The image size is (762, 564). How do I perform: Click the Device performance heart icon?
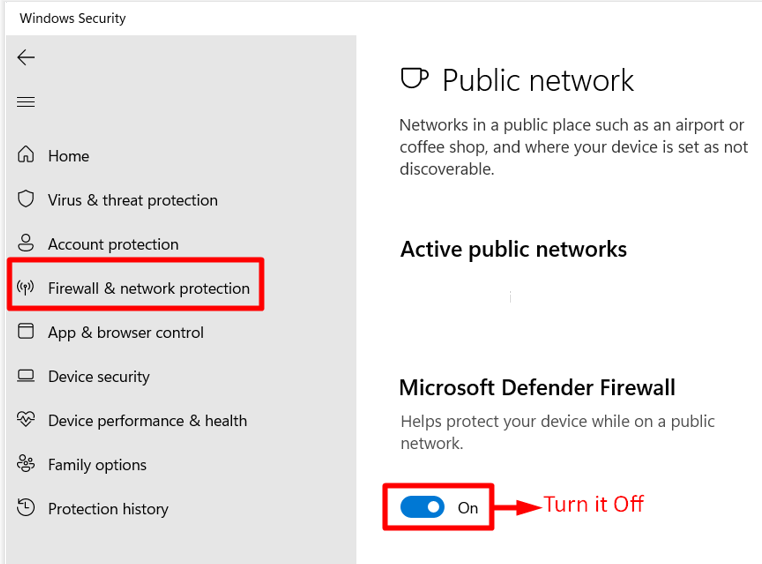(x=26, y=419)
